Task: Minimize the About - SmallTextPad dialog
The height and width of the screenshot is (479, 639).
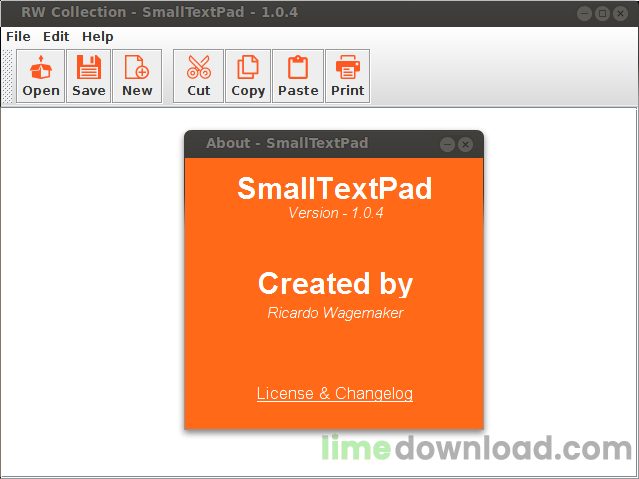Action: (447, 144)
